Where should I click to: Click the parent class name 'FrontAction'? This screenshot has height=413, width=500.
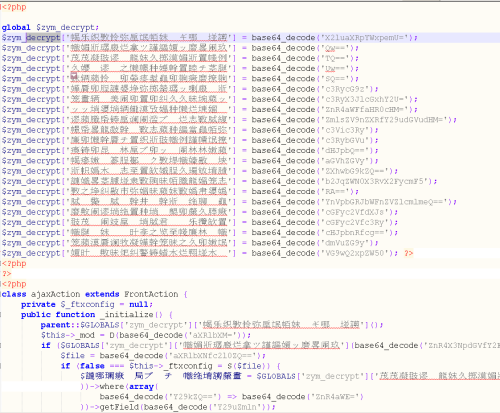coord(151,294)
